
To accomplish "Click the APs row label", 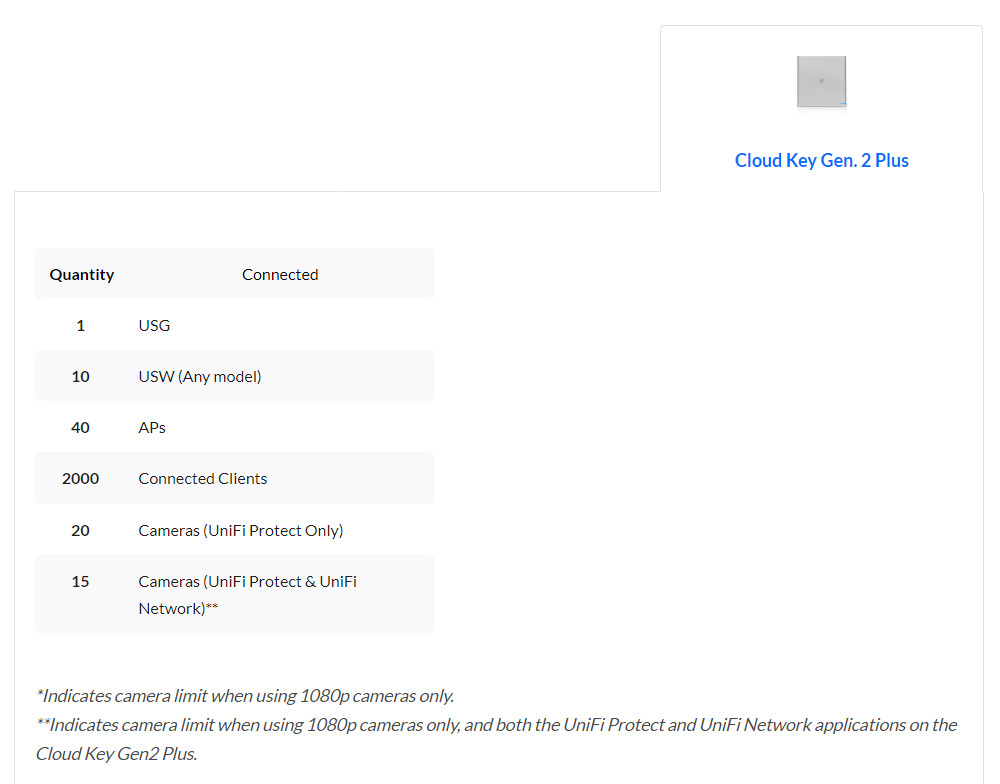I will [x=152, y=428].
